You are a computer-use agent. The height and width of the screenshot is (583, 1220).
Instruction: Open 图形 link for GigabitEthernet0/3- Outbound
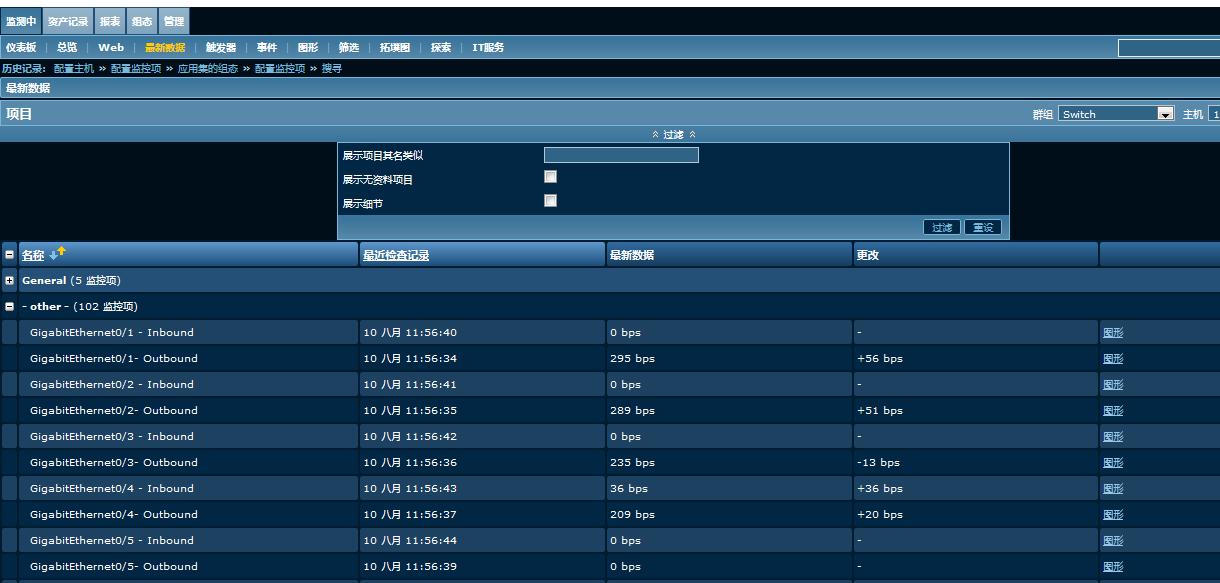1113,463
